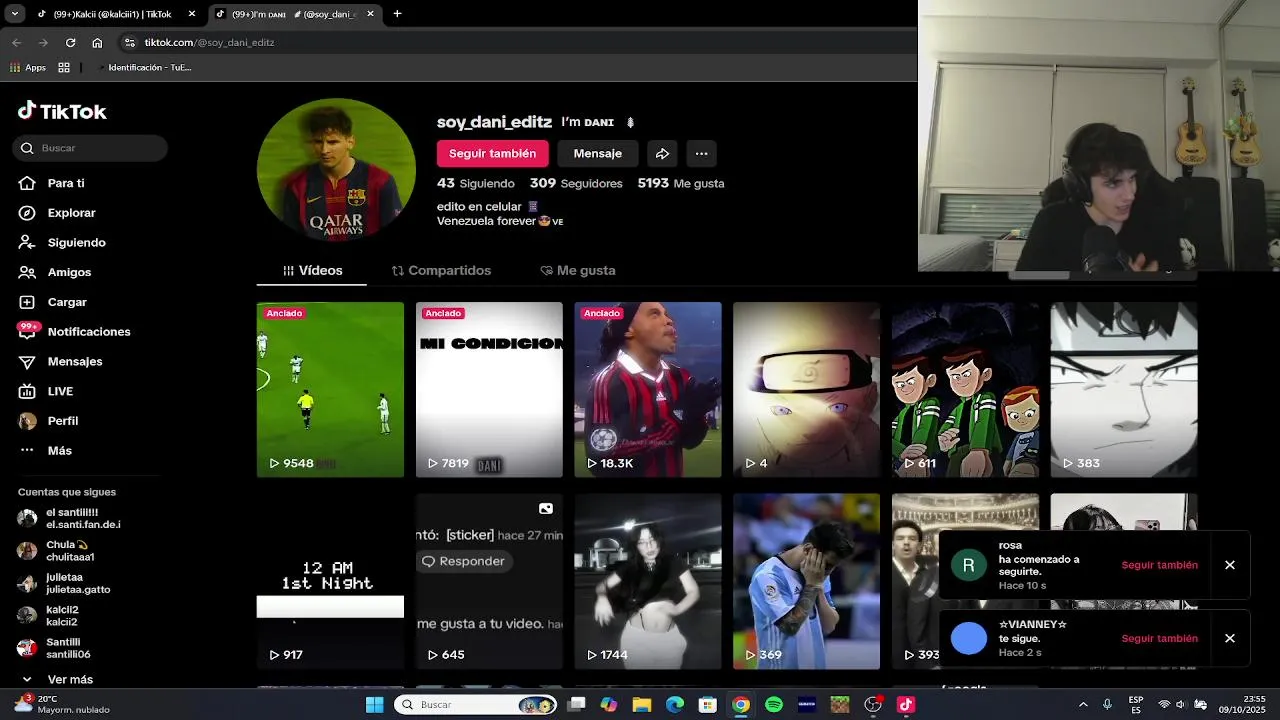Open tab search dropdown in Chrome

[14, 14]
